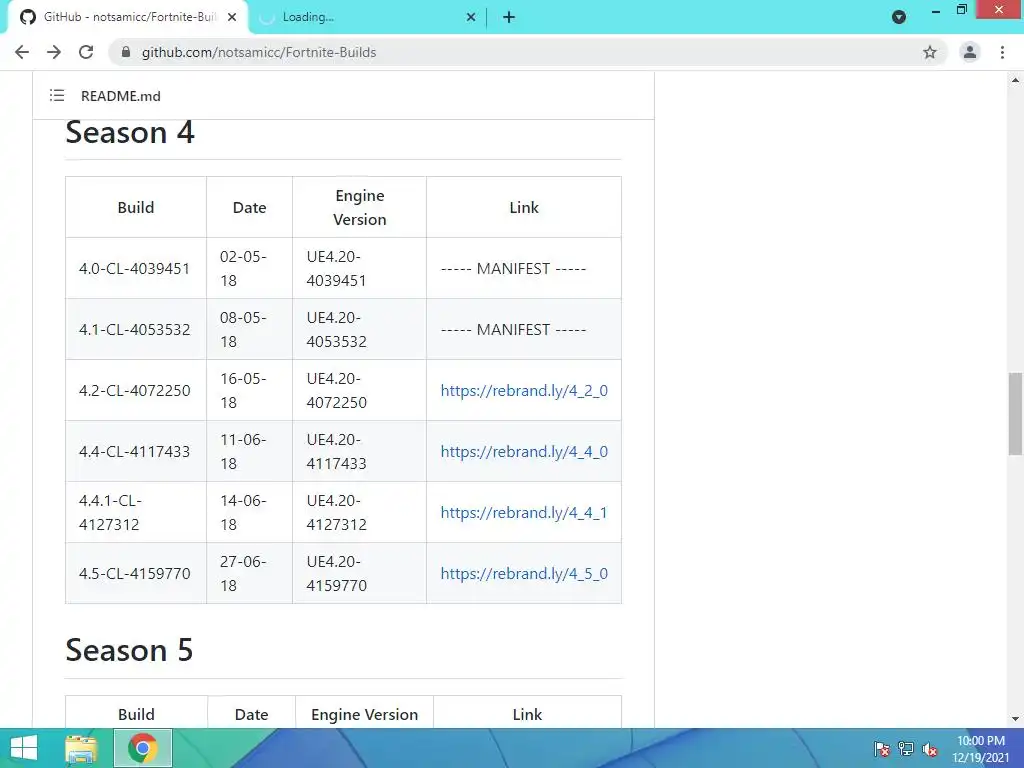Select the 4.5-CL-4159770 build cell

(x=136, y=573)
